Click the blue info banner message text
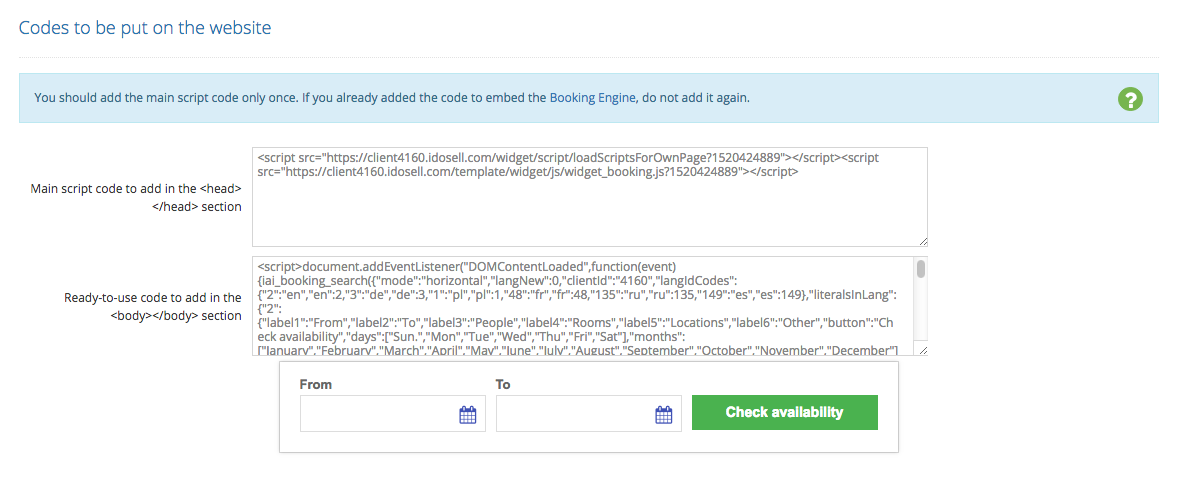Viewport: 1203px width, 480px height. [280, 98]
